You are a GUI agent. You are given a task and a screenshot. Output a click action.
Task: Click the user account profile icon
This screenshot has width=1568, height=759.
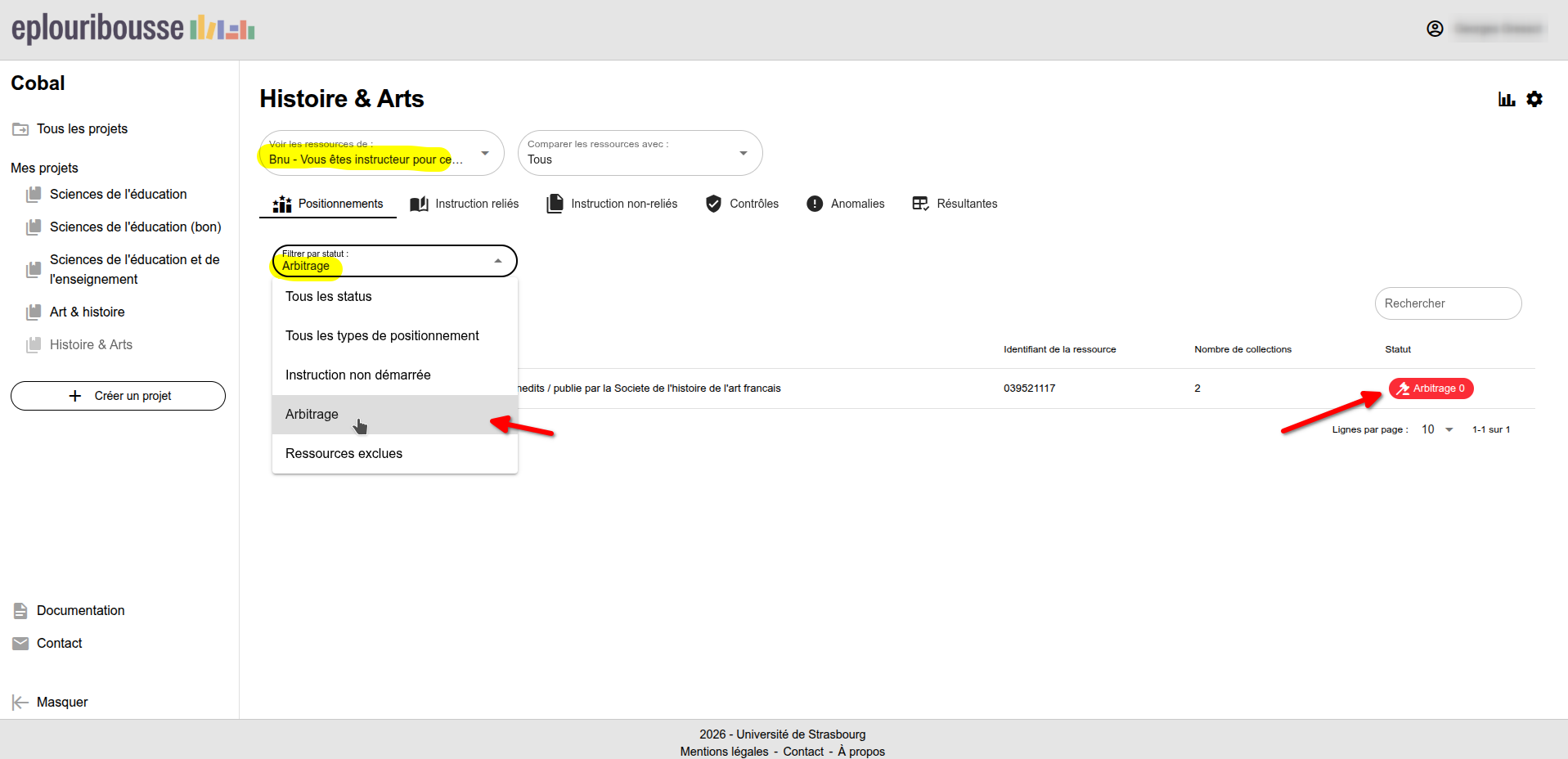click(x=1435, y=29)
